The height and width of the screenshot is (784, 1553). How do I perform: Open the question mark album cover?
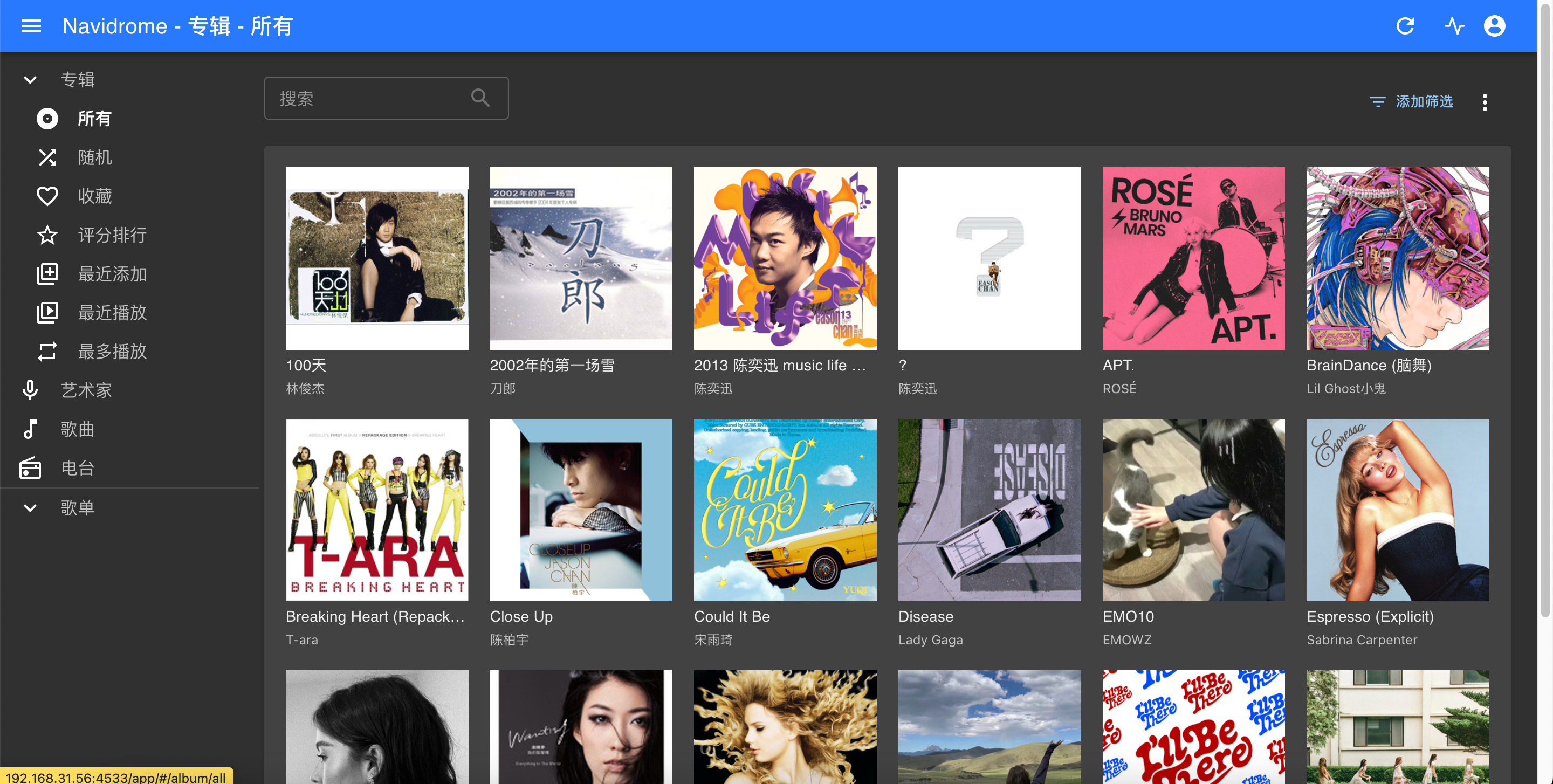pos(989,258)
